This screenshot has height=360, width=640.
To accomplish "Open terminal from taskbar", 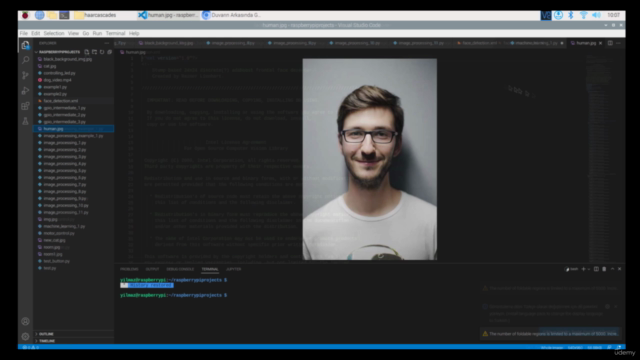I will (64, 15).
